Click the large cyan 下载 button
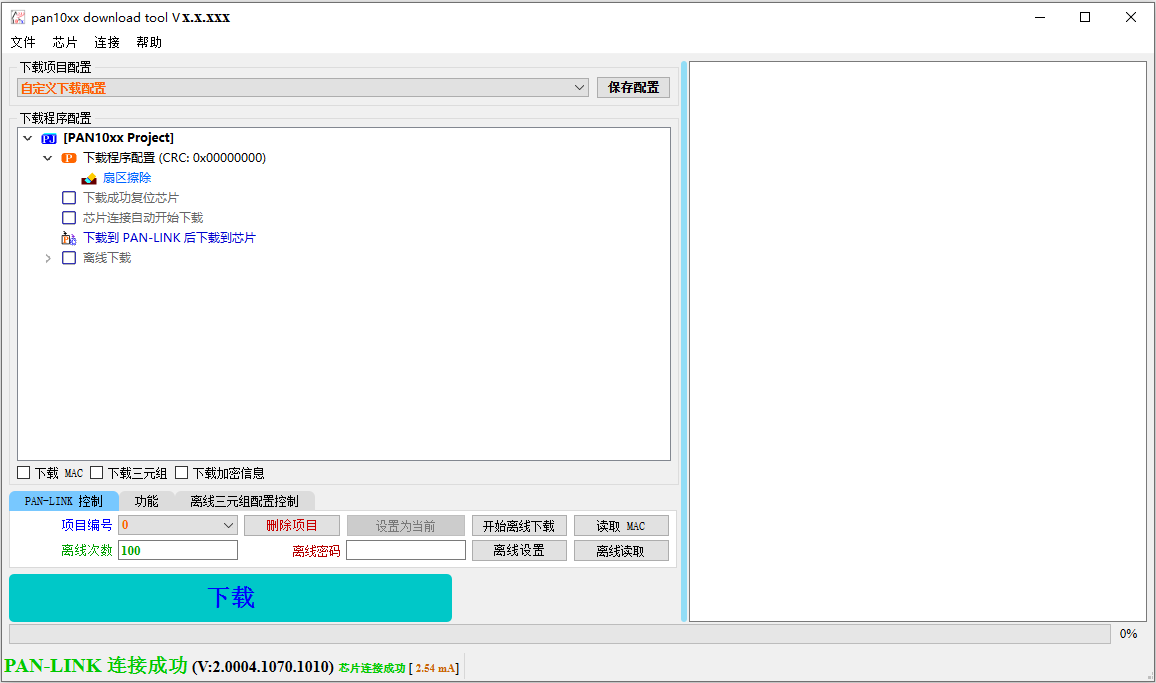Viewport: 1156px width, 683px height. 231,598
